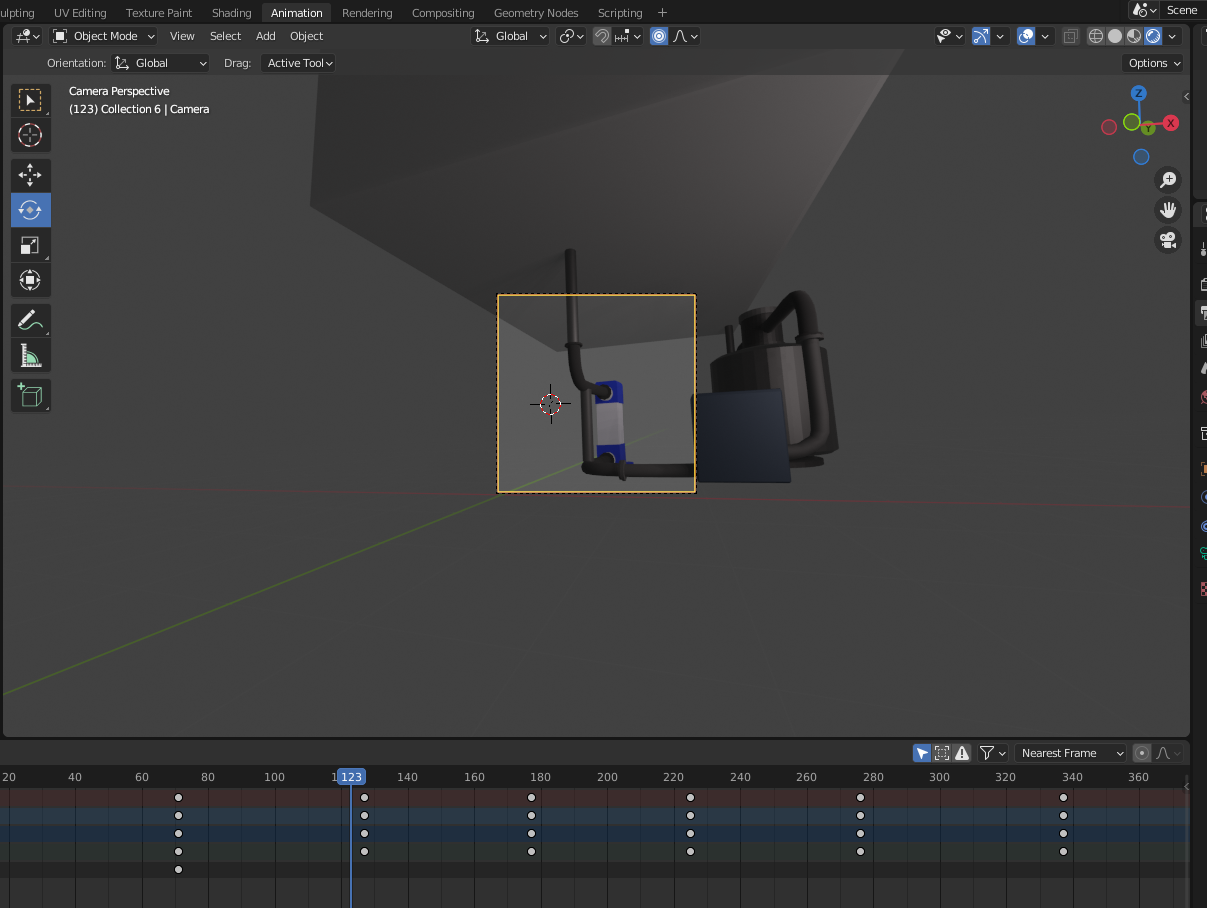Toggle viewport proportional editing

tap(659, 36)
